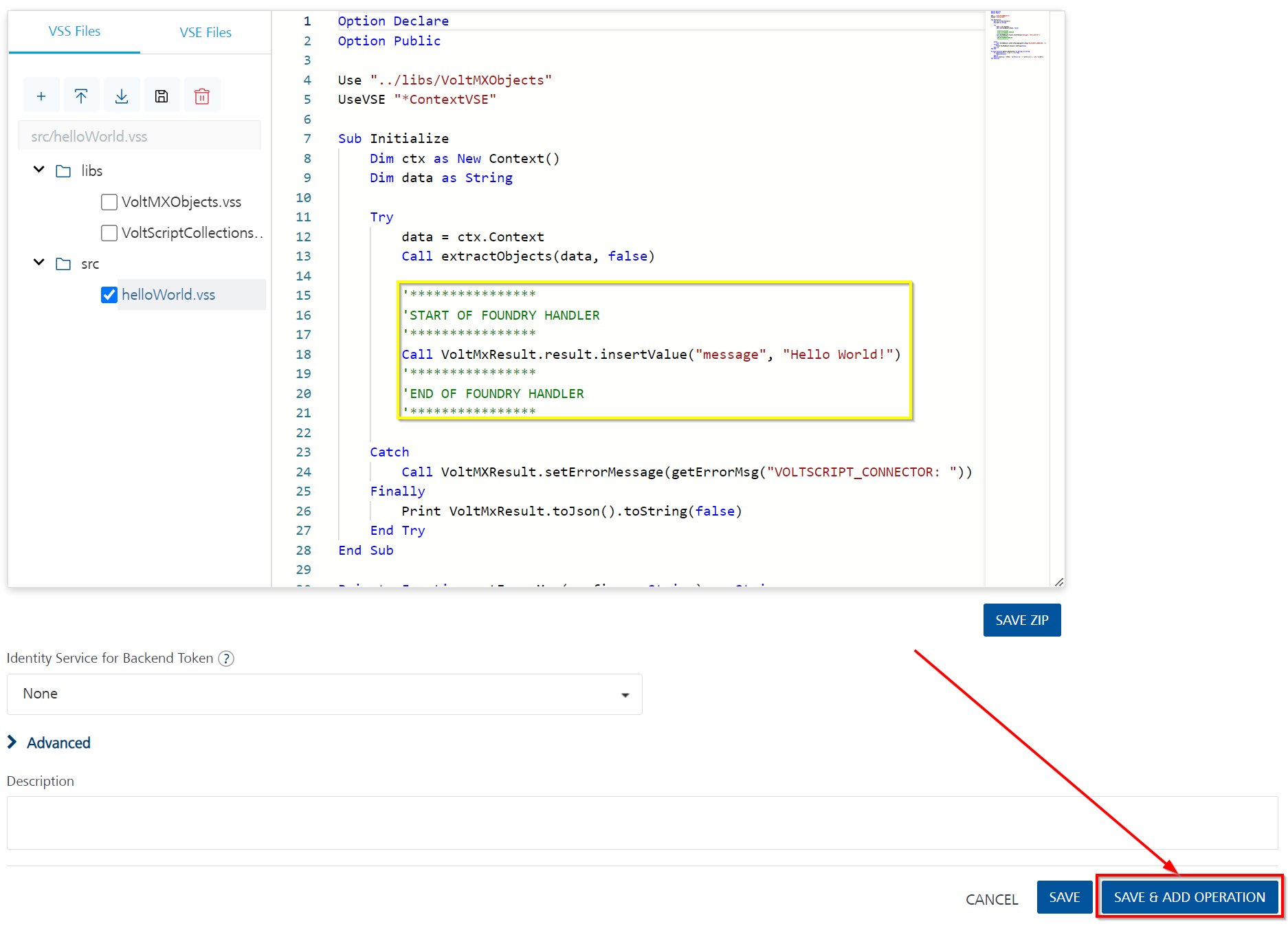Click 'data = ctx.Context' line
The image size is (1288, 926).
click(x=473, y=237)
